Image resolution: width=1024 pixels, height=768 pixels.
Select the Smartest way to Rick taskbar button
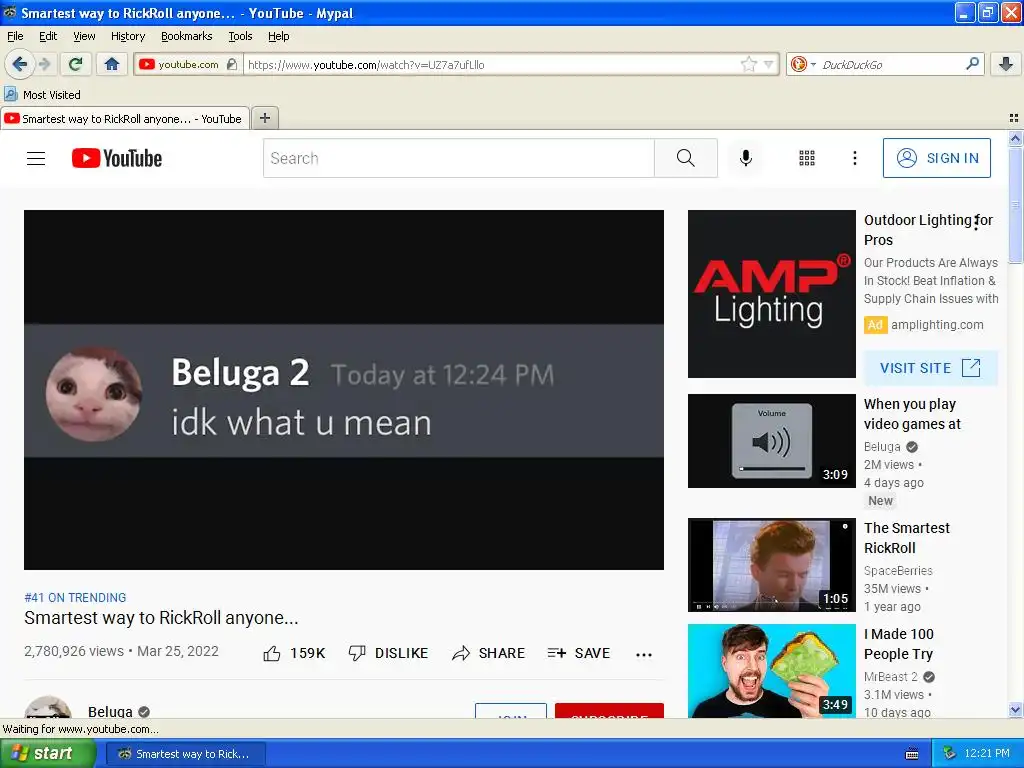click(186, 754)
